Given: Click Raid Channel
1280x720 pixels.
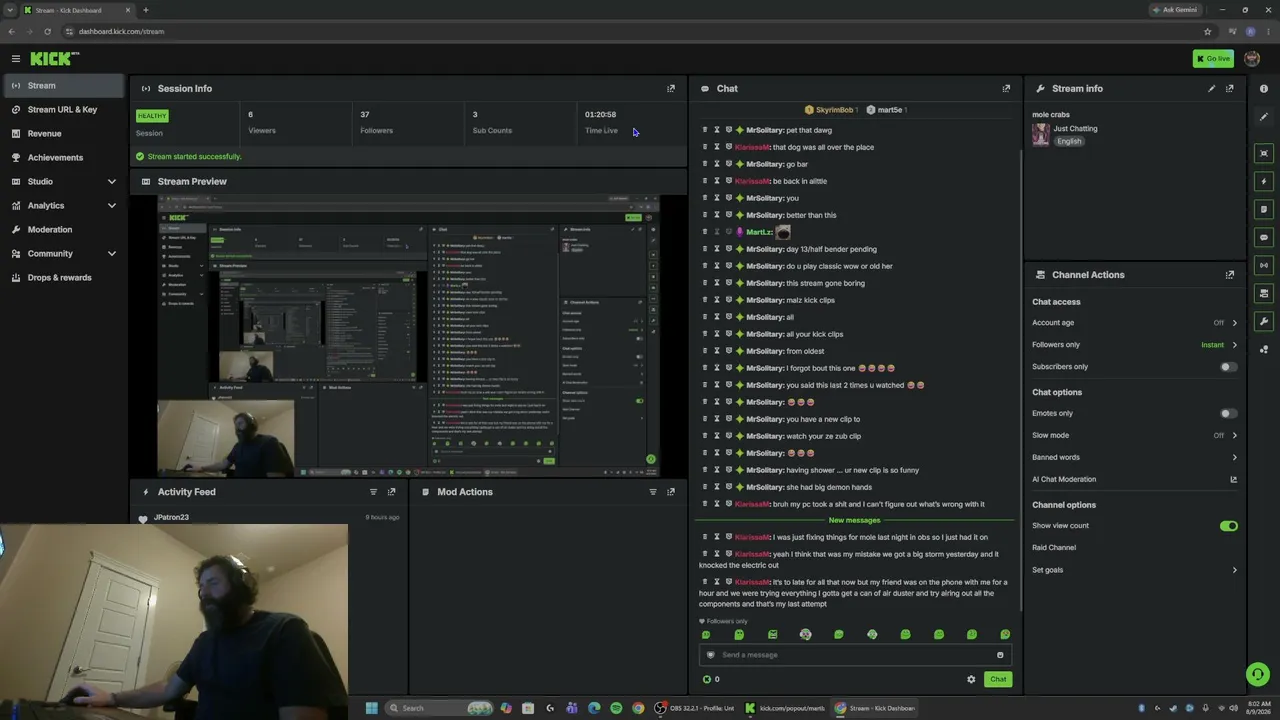Looking at the screenshot, I should 1054,548.
